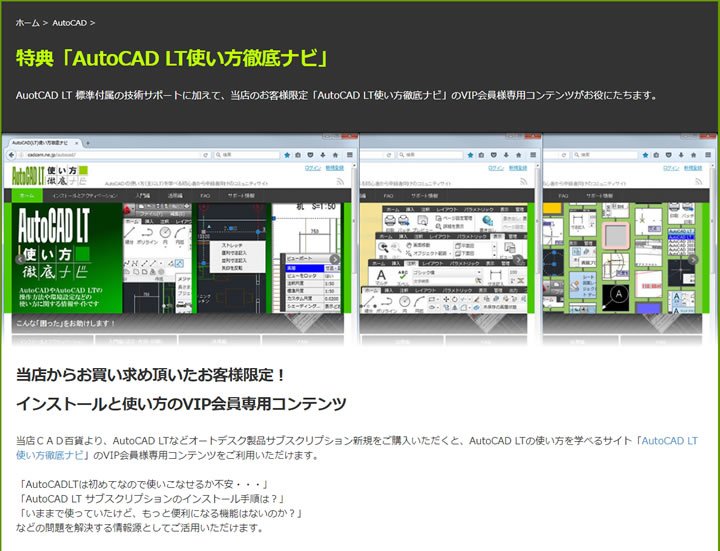Viewport: 720px width, 551px height.
Task: Open the black circled-A thumbnail in grid
Action: pyautogui.click(x=615, y=297)
